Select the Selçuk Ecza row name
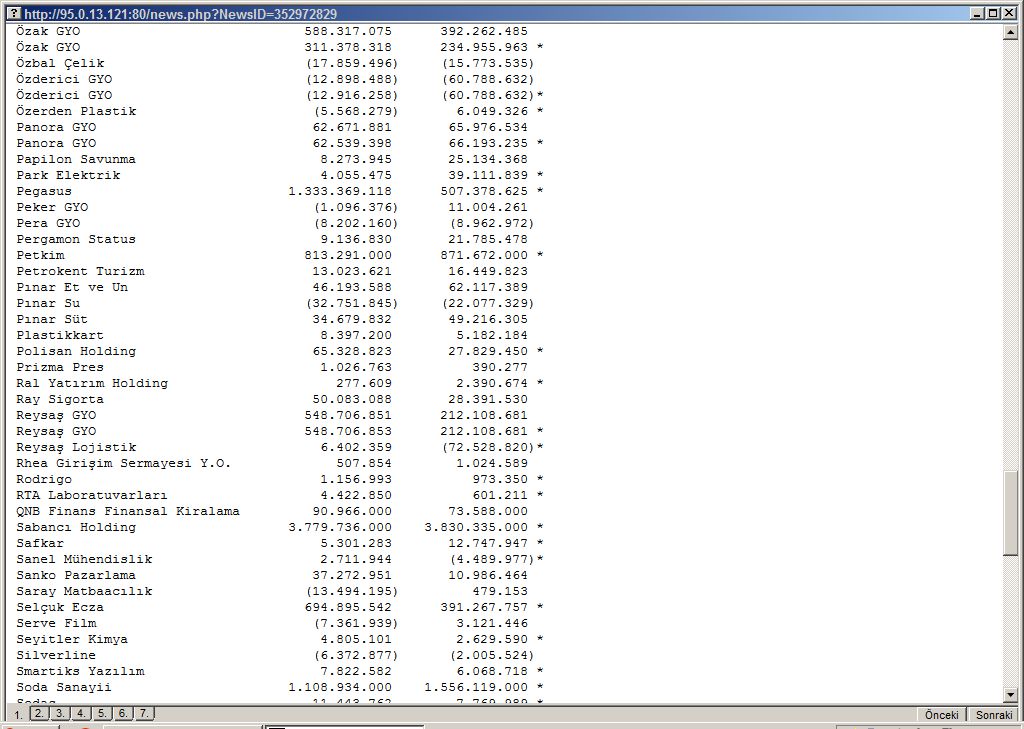Image resolution: width=1024 pixels, height=729 pixels. pyautogui.click(x=60, y=608)
